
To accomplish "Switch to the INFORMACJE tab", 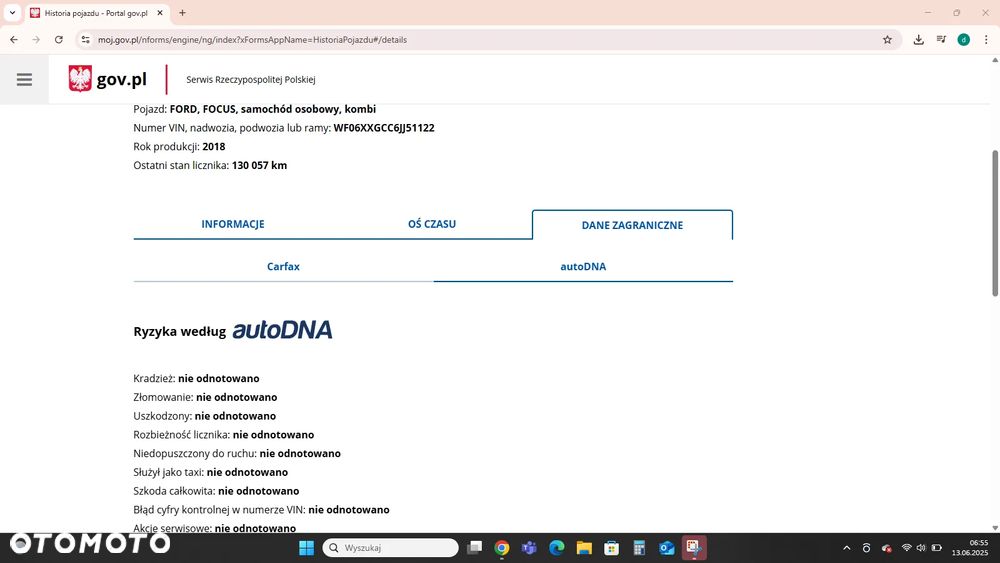I will [x=233, y=224].
